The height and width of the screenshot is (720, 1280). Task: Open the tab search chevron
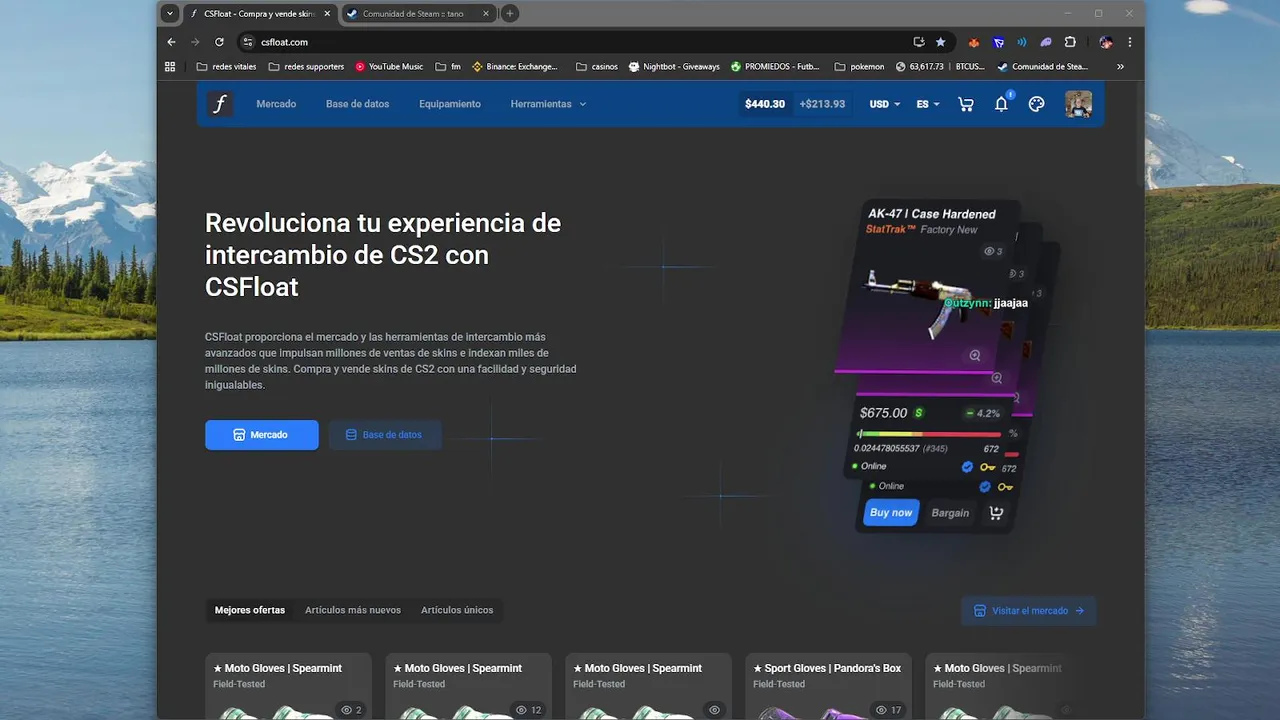[x=170, y=13]
